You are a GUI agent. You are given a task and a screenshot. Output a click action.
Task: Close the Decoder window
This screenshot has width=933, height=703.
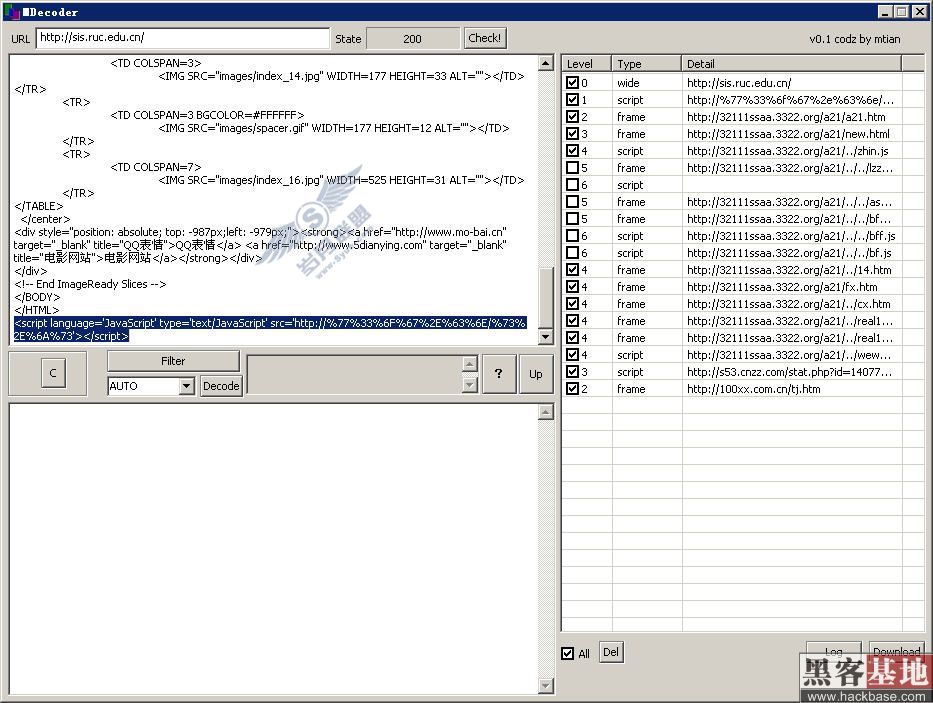coord(919,12)
